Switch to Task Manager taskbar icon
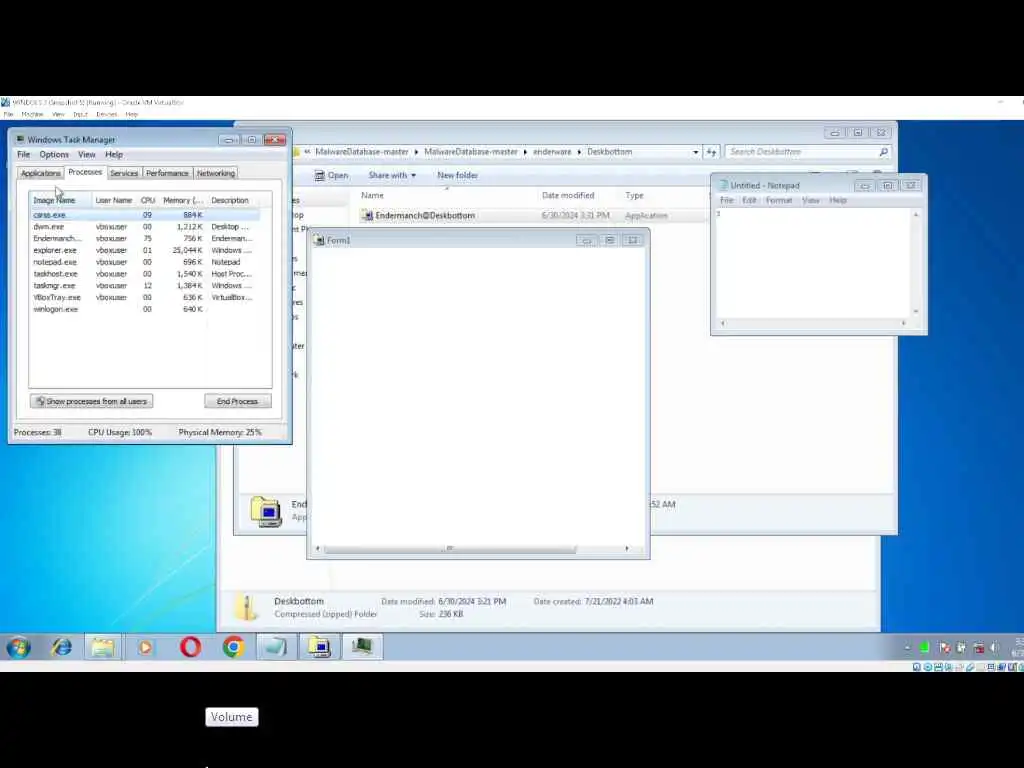 tap(362, 647)
